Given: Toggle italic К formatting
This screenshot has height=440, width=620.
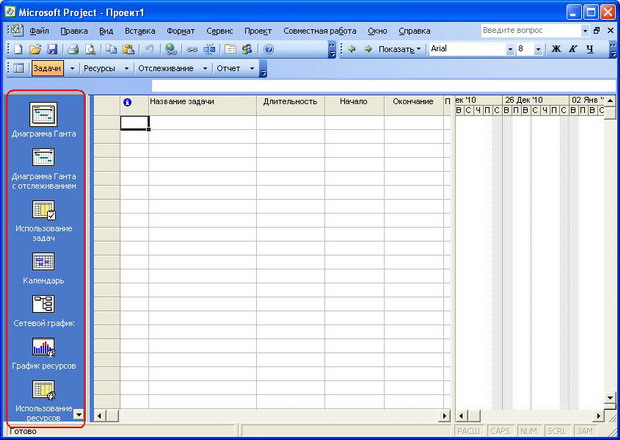Looking at the screenshot, I should [573, 49].
